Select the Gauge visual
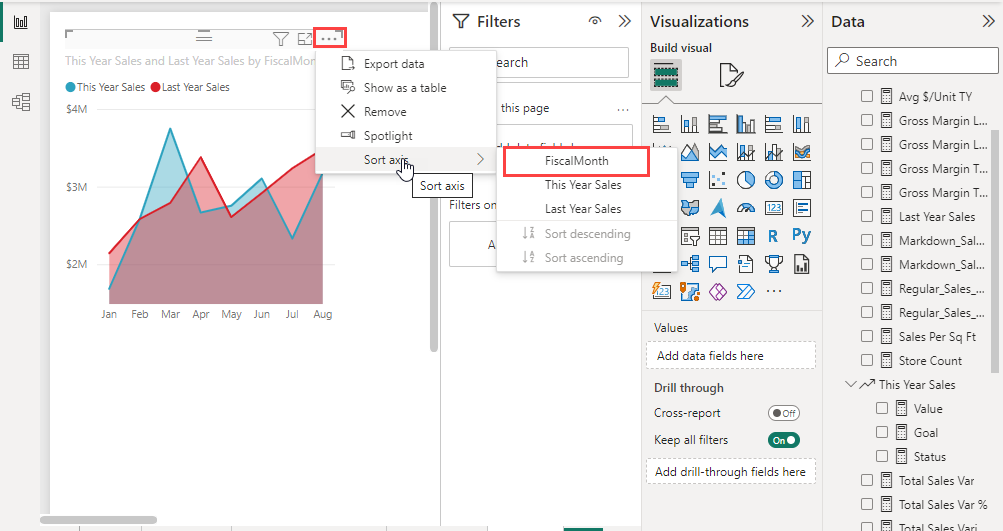Viewport: 1003px width, 531px height. click(746, 208)
